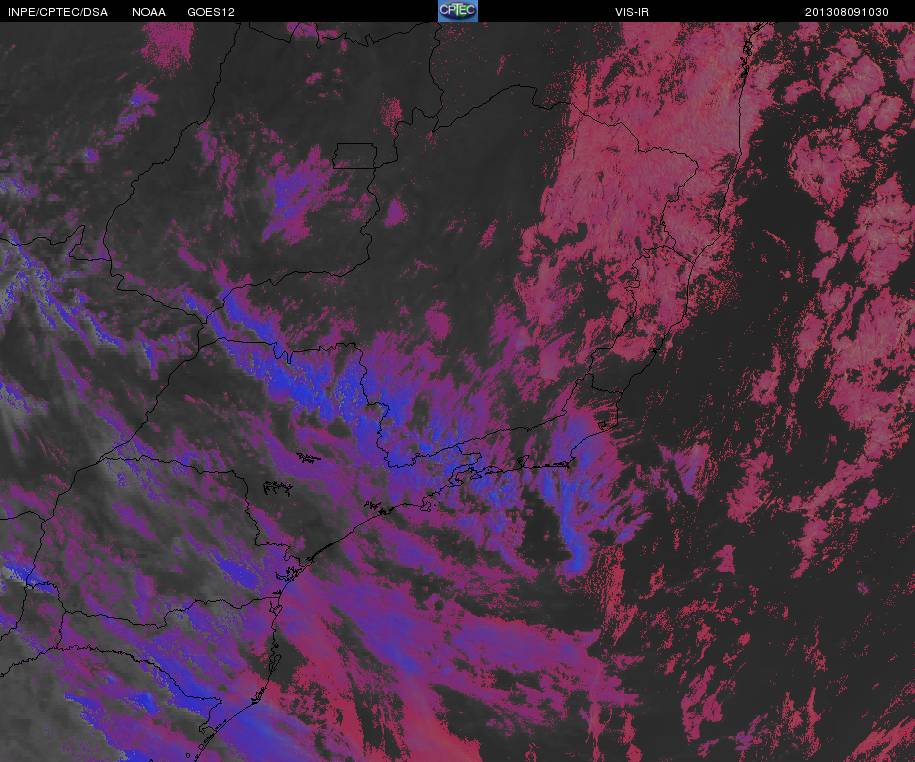Click the CPTEC logo in header

(458, 11)
